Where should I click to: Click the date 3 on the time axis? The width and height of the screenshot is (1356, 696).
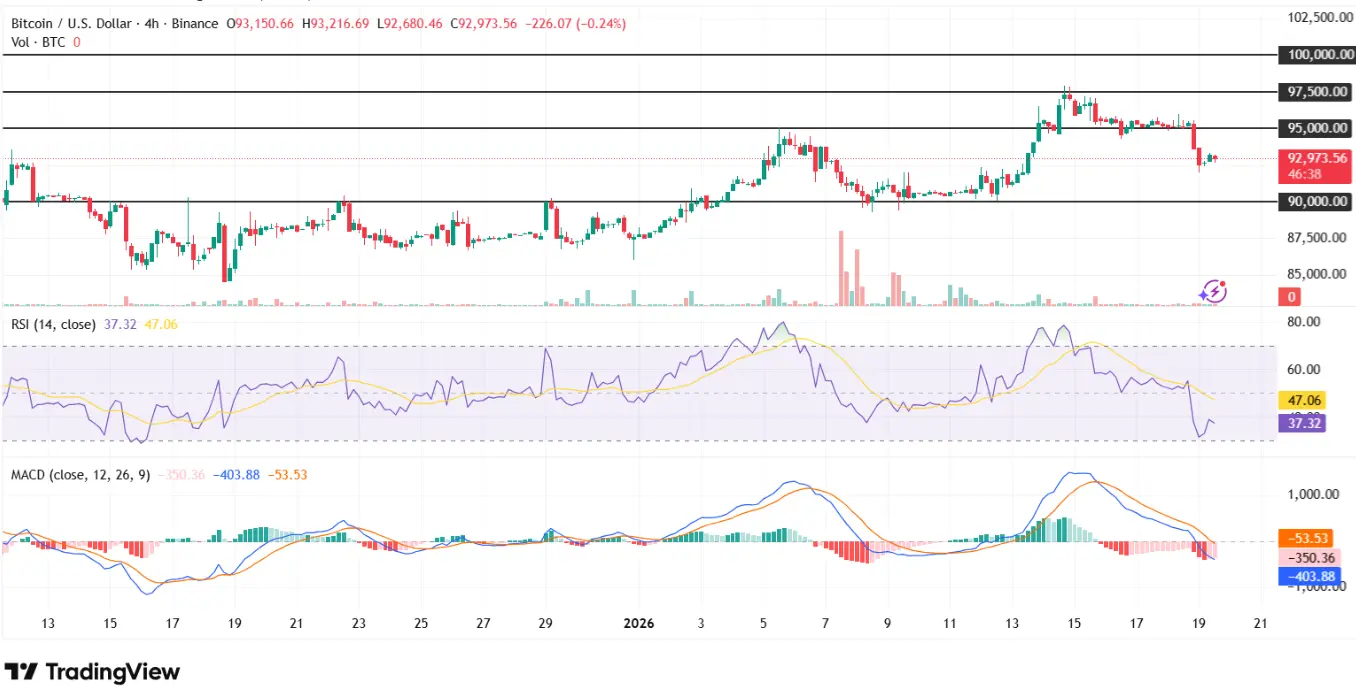click(702, 624)
